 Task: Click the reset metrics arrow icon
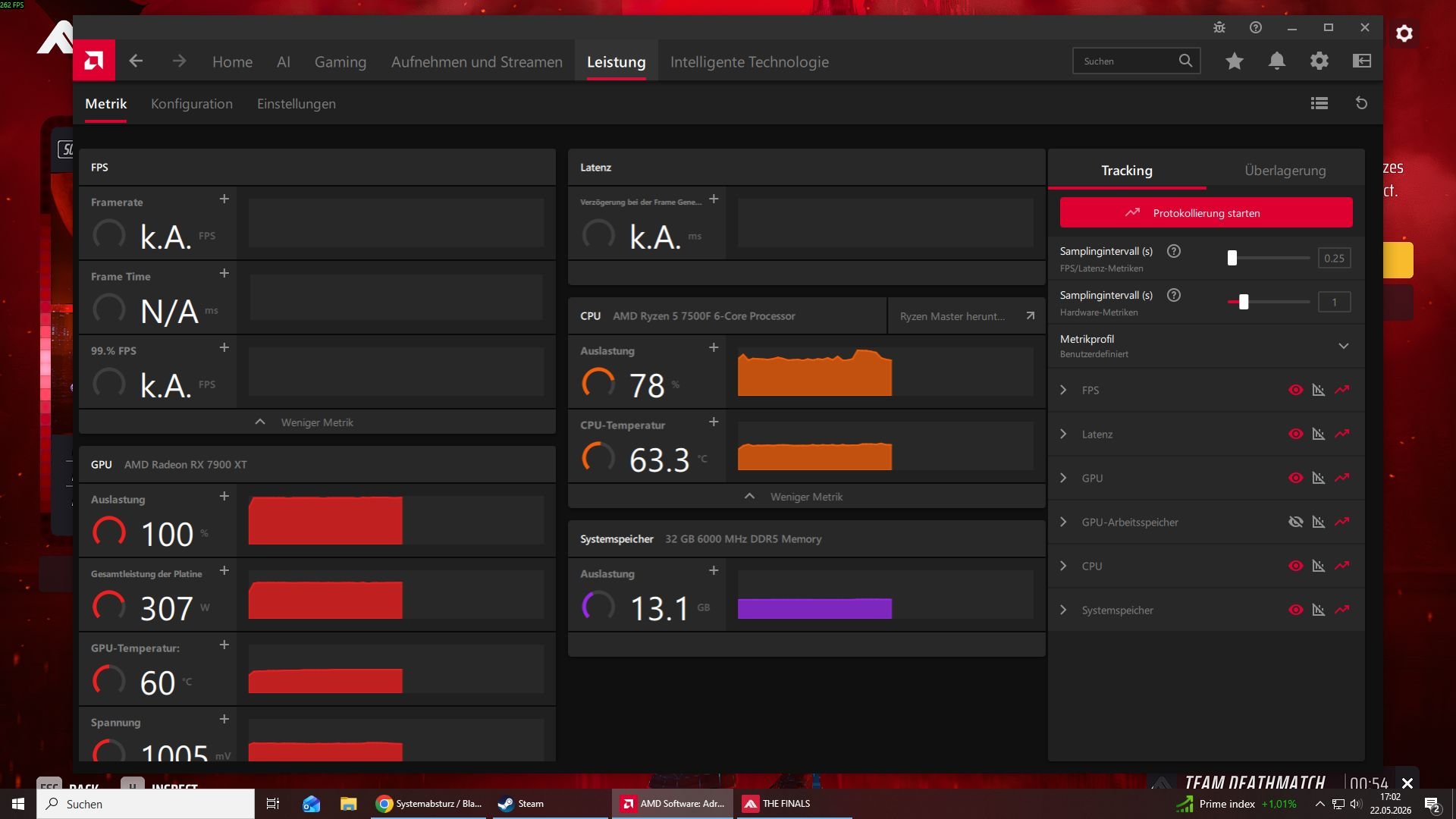click(1362, 103)
